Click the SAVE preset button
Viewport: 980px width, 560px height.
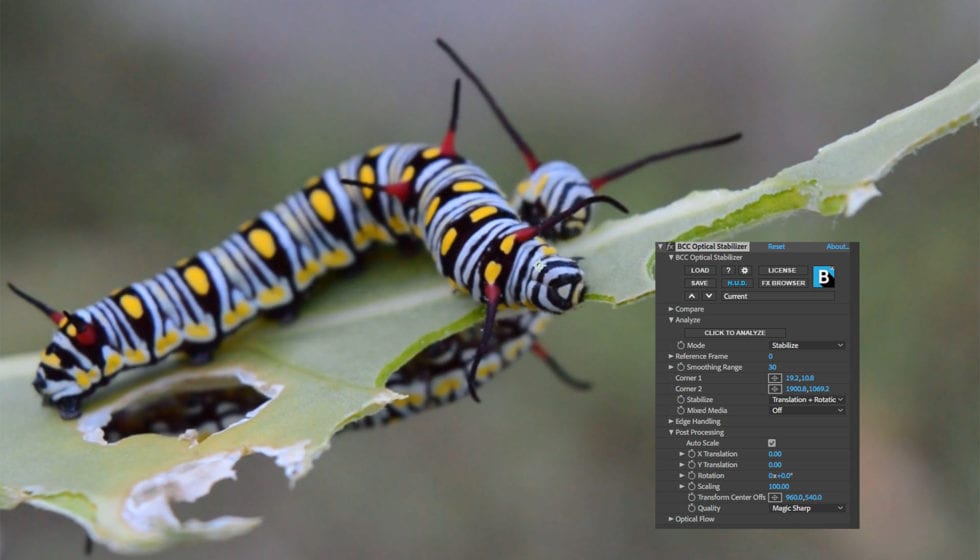coord(700,283)
